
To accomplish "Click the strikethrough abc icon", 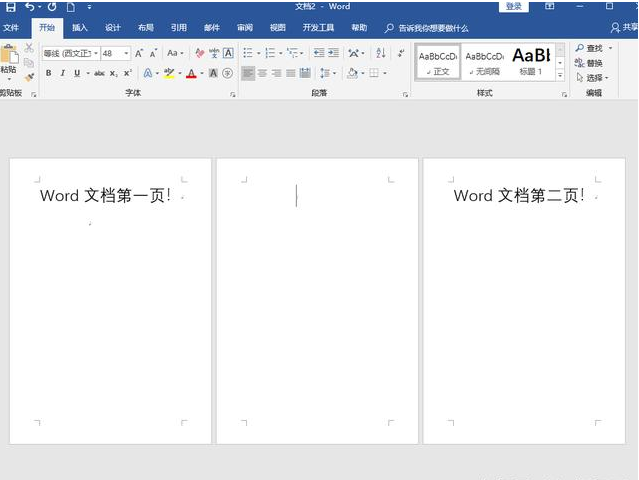I will pyautogui.click(x=99, y=73).
